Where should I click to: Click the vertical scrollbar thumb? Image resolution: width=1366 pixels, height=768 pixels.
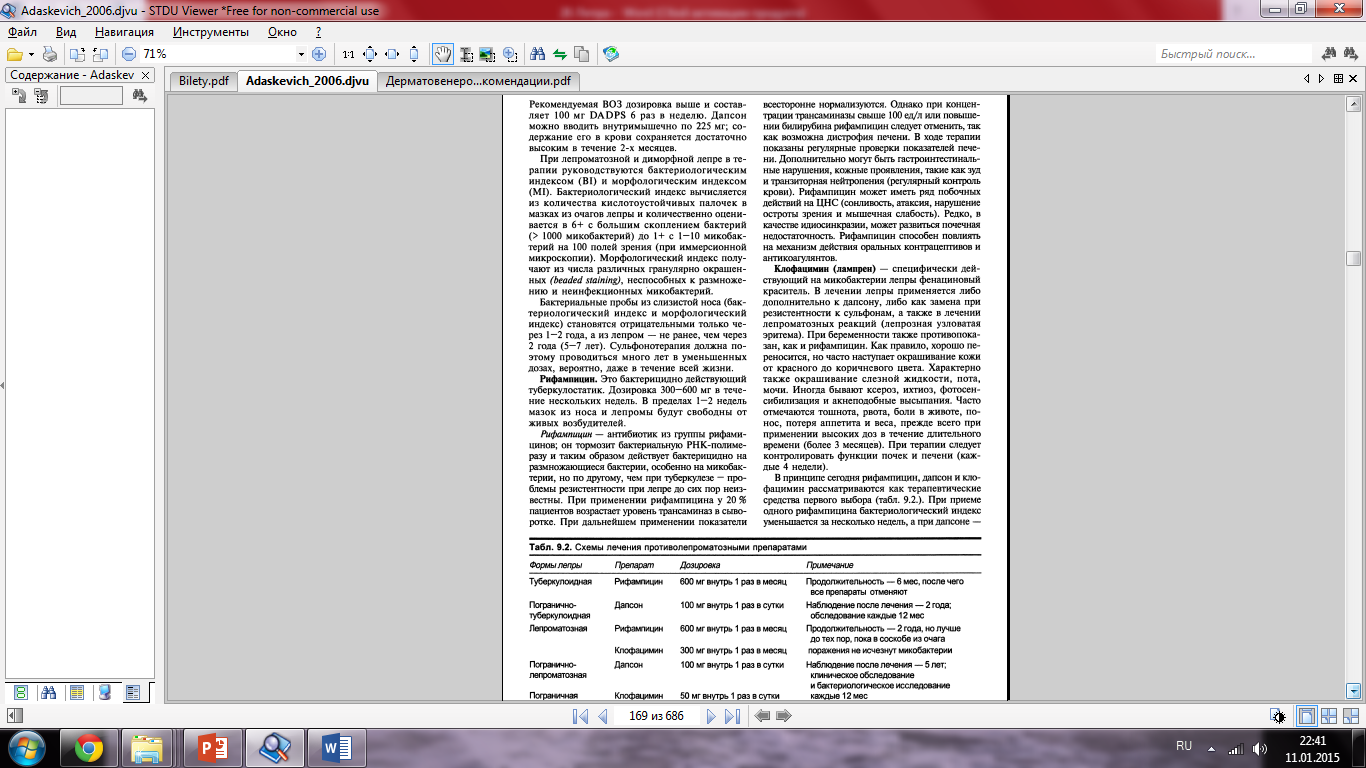point(1354,259)
